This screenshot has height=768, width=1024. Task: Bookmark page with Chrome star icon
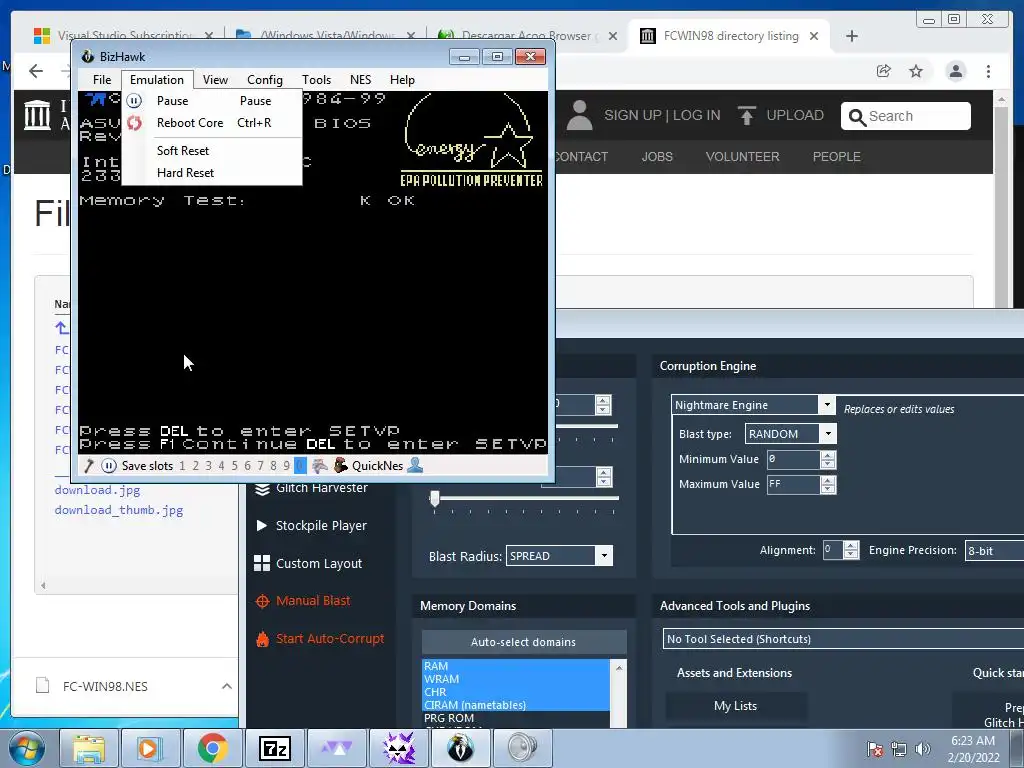(916, 71)
